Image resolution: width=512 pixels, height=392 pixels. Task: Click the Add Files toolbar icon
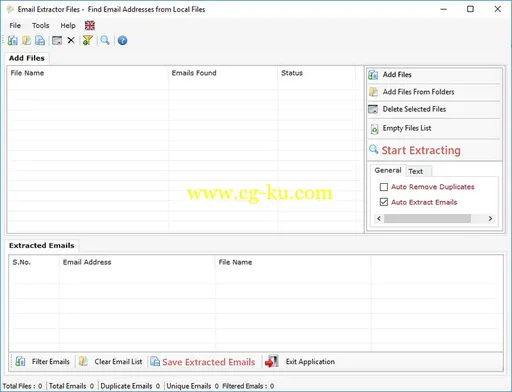click(x=13, y=40)
